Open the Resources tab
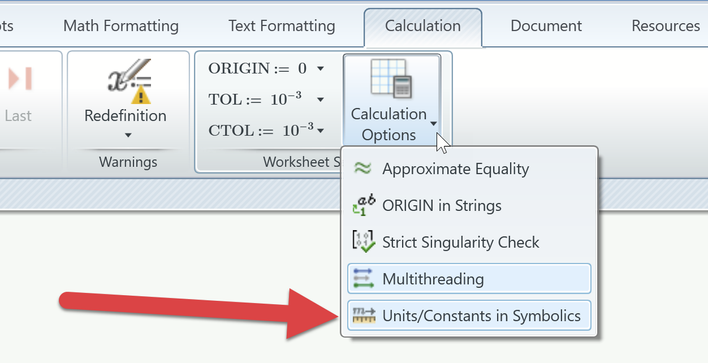This screenshot has height=363, width=708. tap(666, 26)
